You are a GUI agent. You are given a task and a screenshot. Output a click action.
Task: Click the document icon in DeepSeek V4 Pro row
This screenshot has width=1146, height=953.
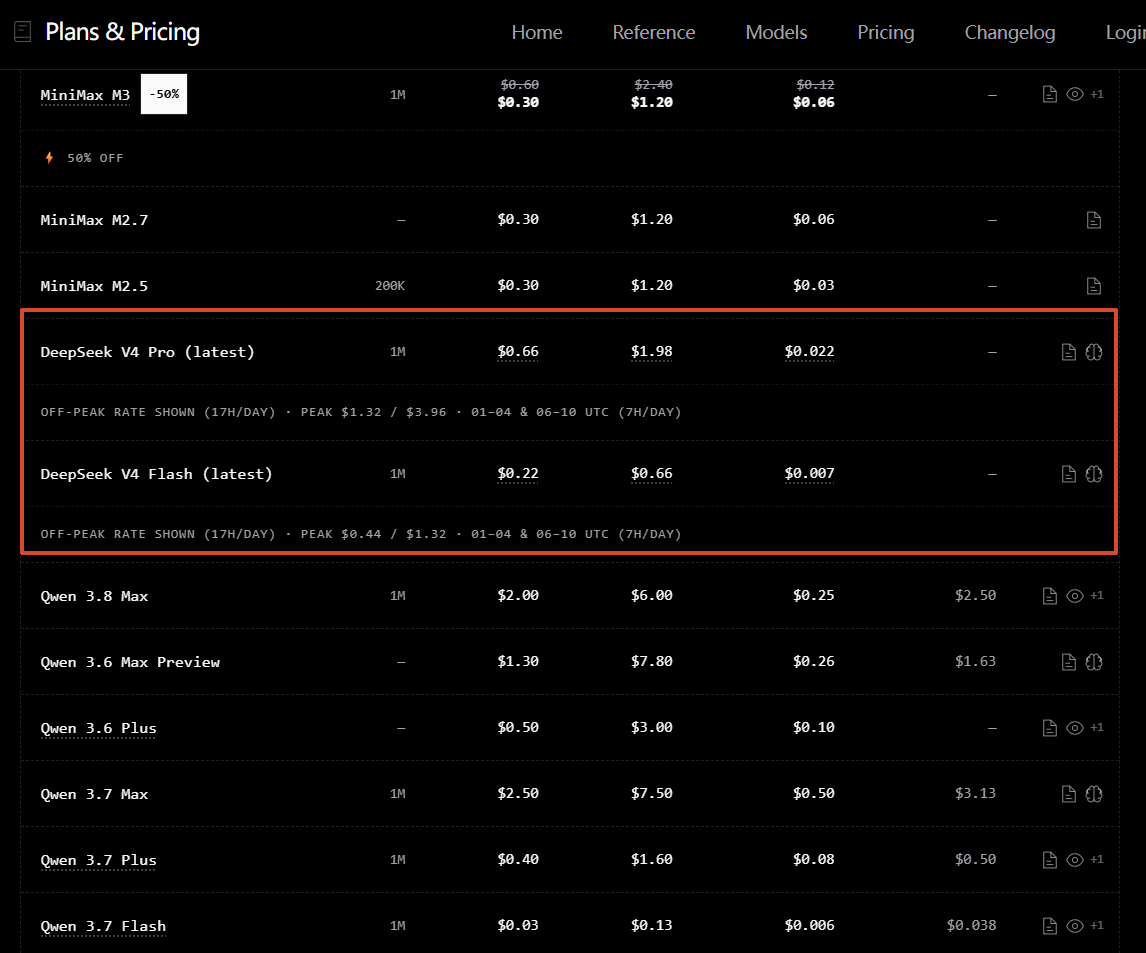(1069, 352)
